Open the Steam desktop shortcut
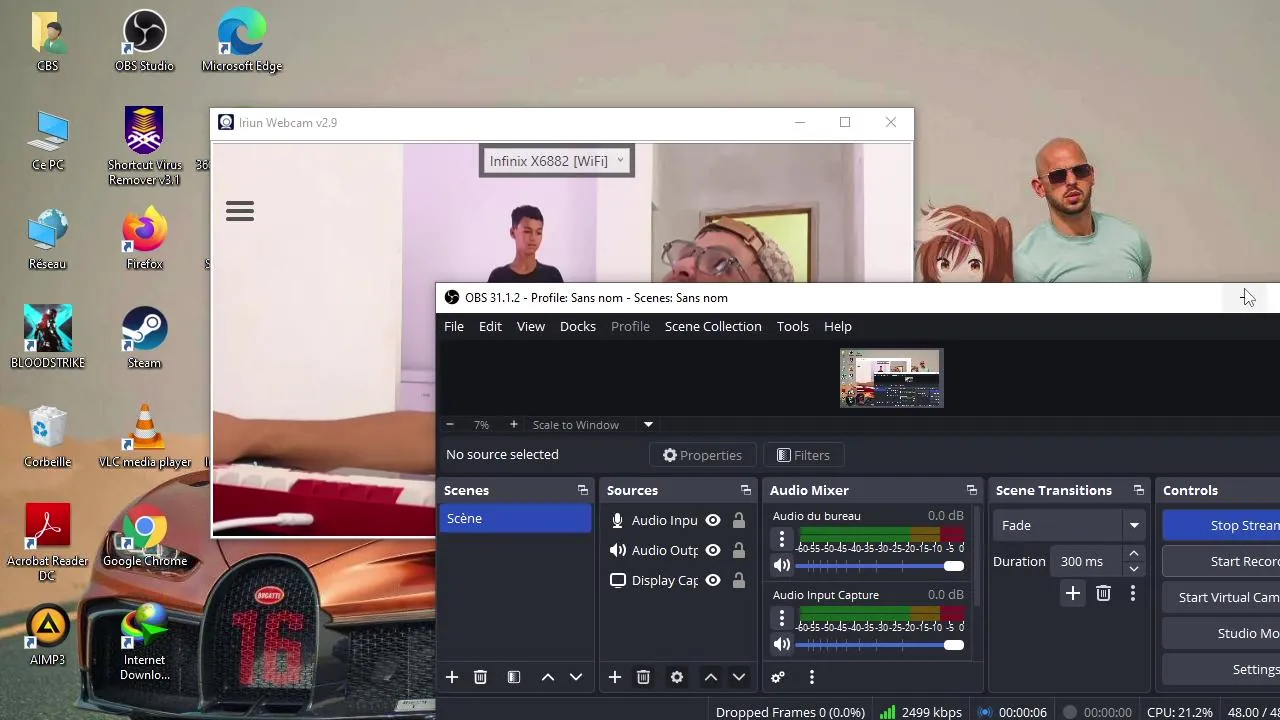The height and width of the screenshot is (720, 1280). click(144, 338)
